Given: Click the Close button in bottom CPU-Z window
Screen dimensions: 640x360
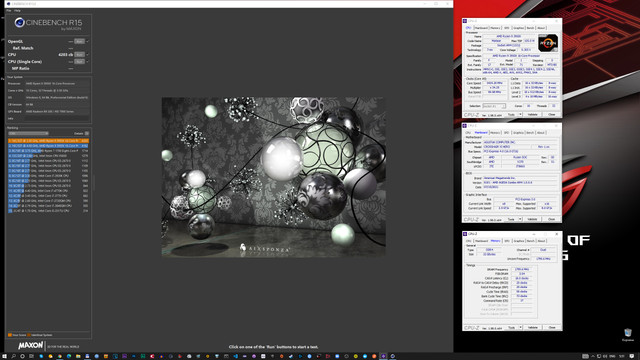Looking at the screenshot, I should pyautogui.click(x=552, y=327).
